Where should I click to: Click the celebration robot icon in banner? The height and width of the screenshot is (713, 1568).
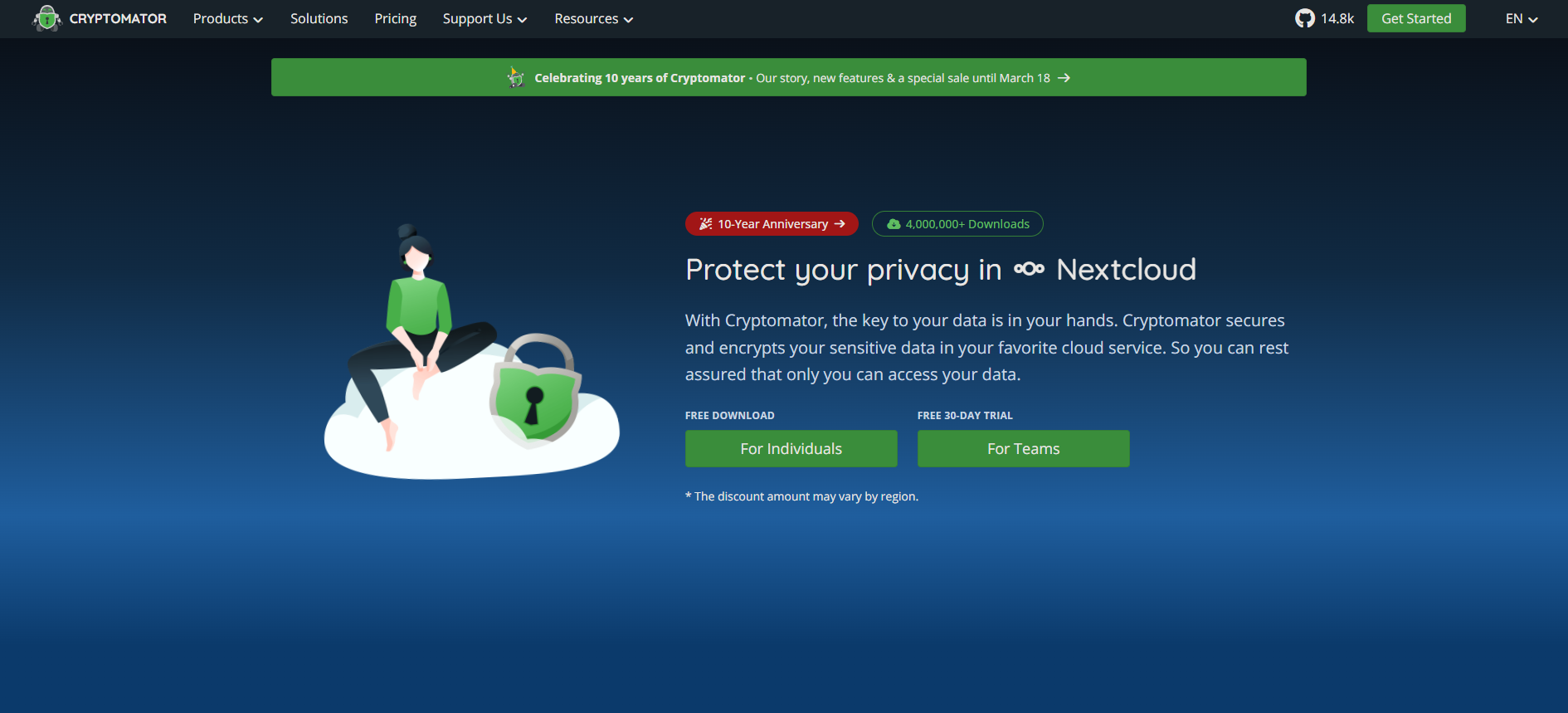coord(516,78)
